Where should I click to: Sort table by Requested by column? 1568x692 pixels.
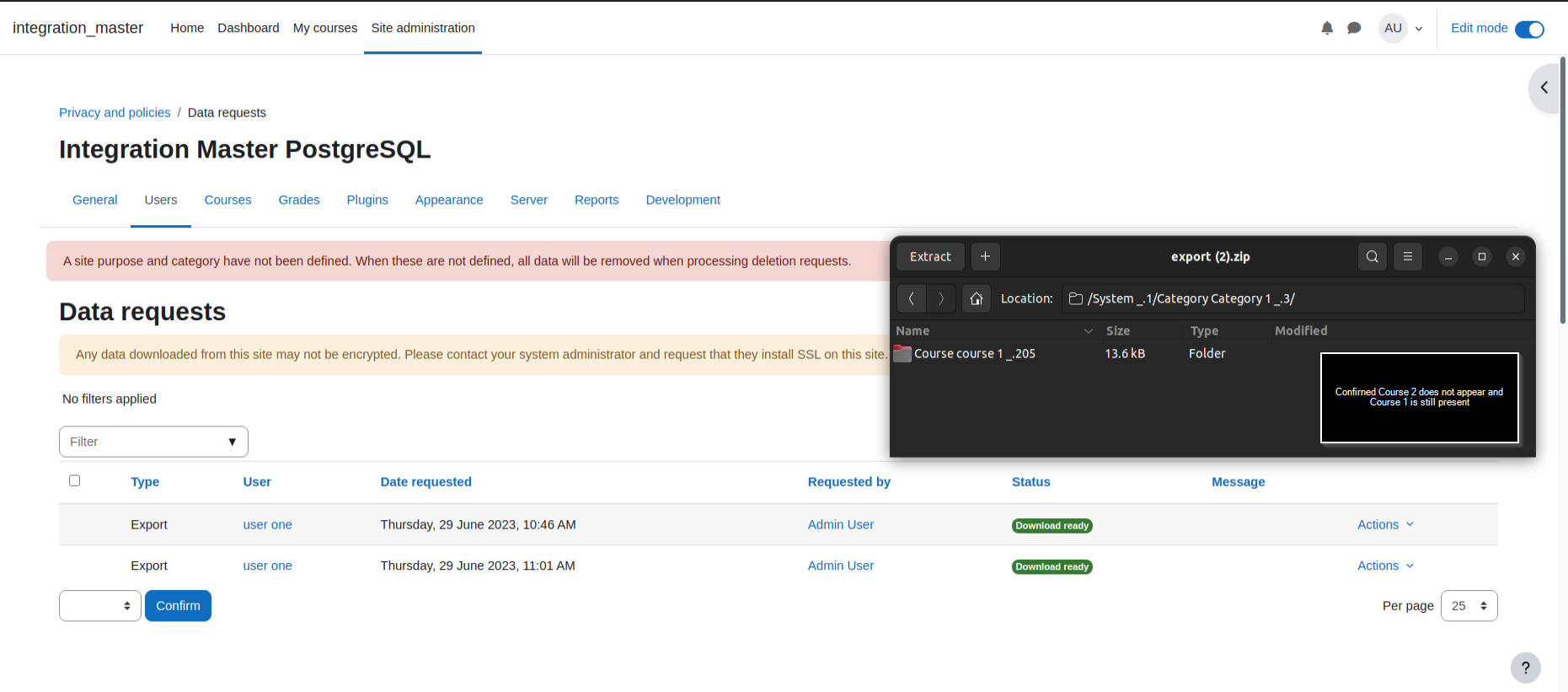(849, 481)
